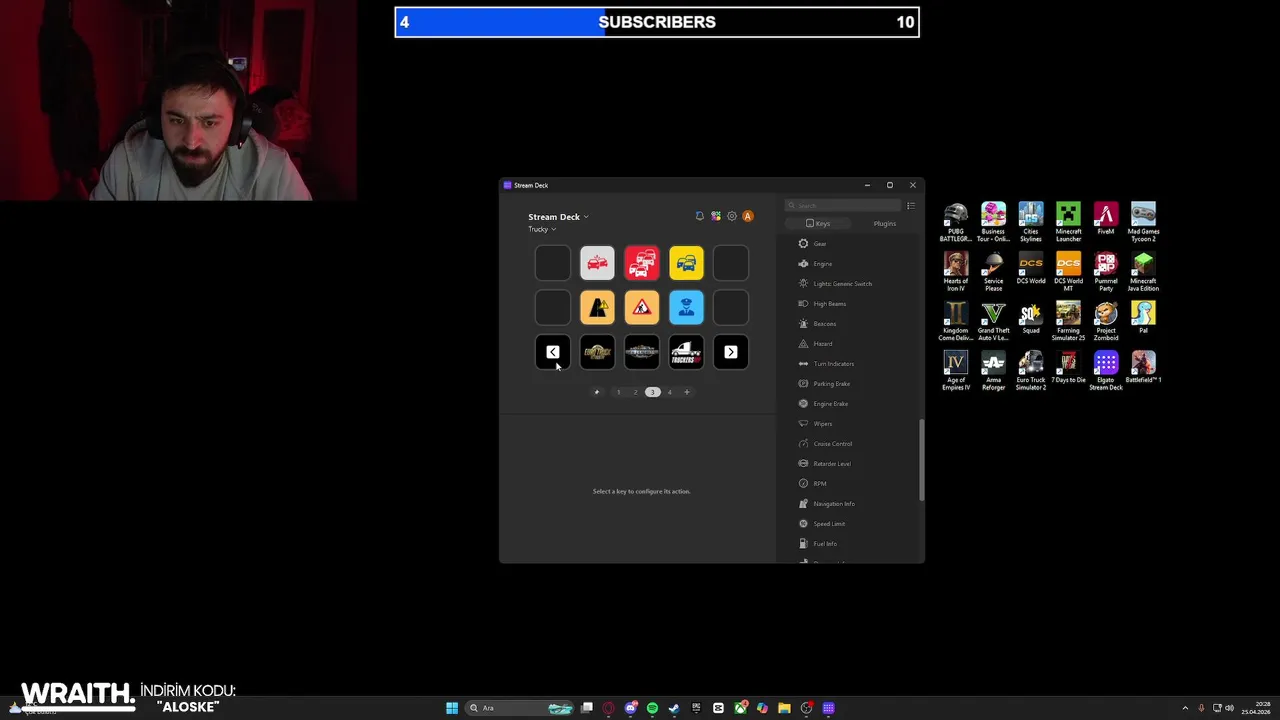
Task: Select the empty top-left key slot
Action: point(553,263)
